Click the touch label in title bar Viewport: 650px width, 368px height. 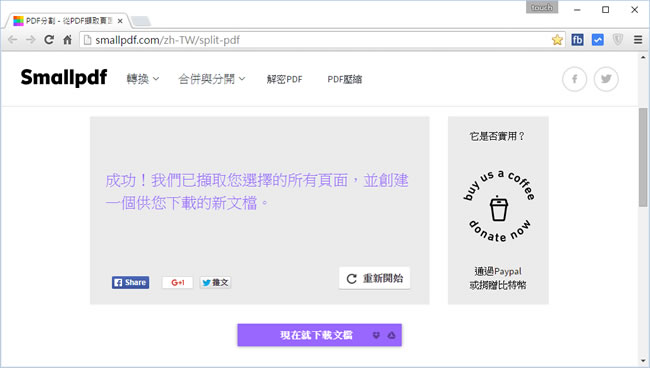(542, 7)
